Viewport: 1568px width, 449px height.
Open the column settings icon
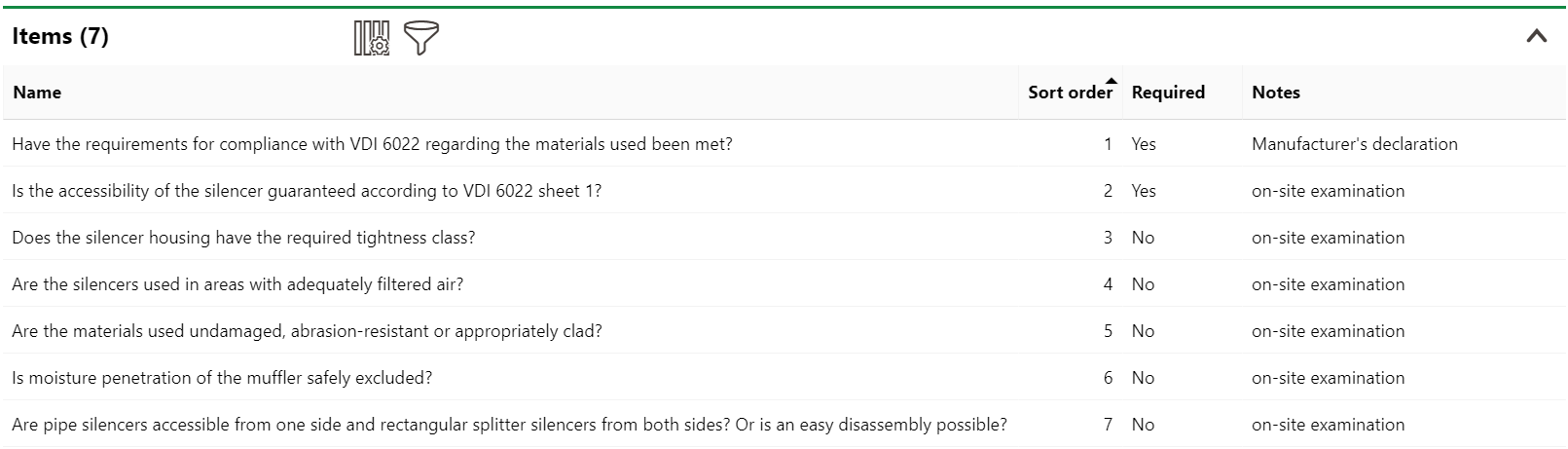point(371,38)
